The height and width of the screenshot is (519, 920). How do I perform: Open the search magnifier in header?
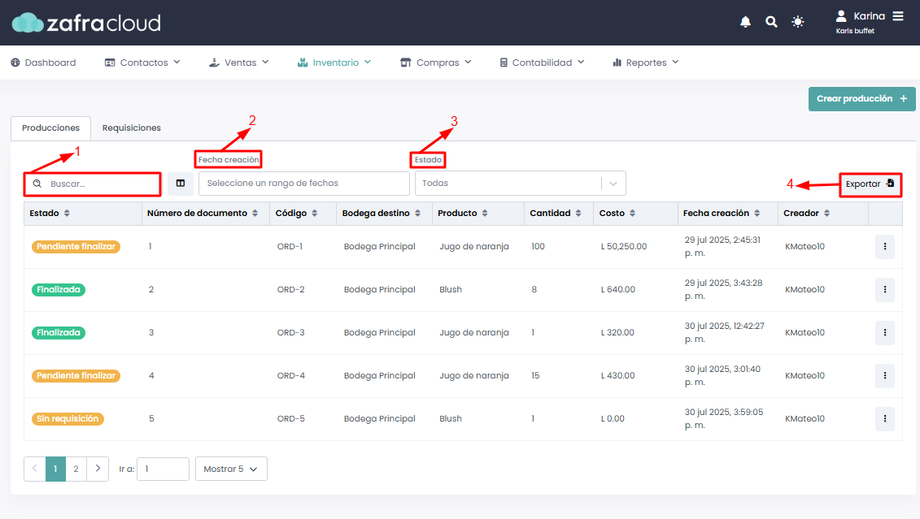tap(771, 22)
